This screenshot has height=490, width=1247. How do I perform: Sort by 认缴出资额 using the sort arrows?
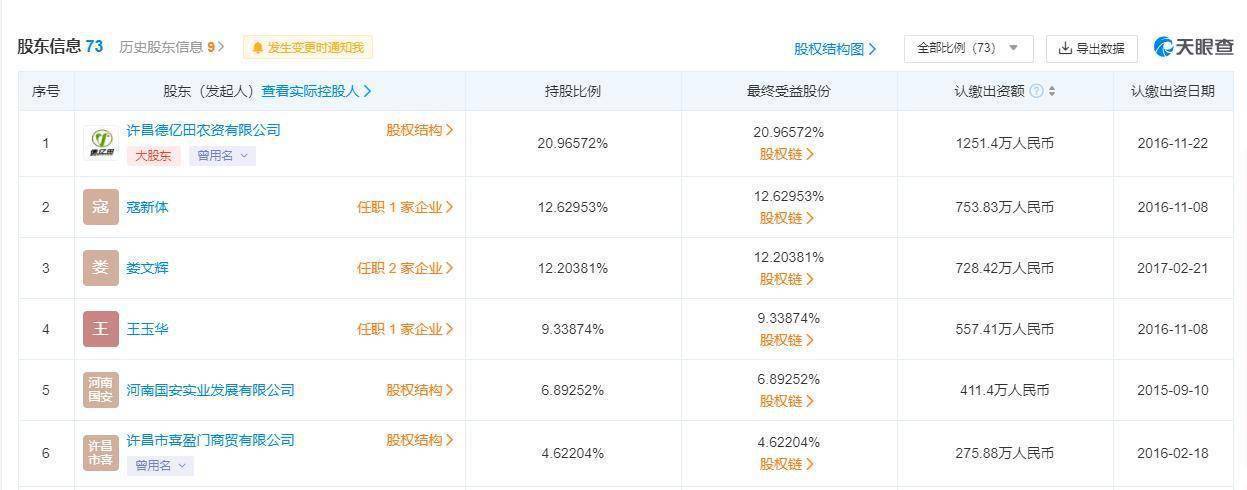pos(1052,91)
